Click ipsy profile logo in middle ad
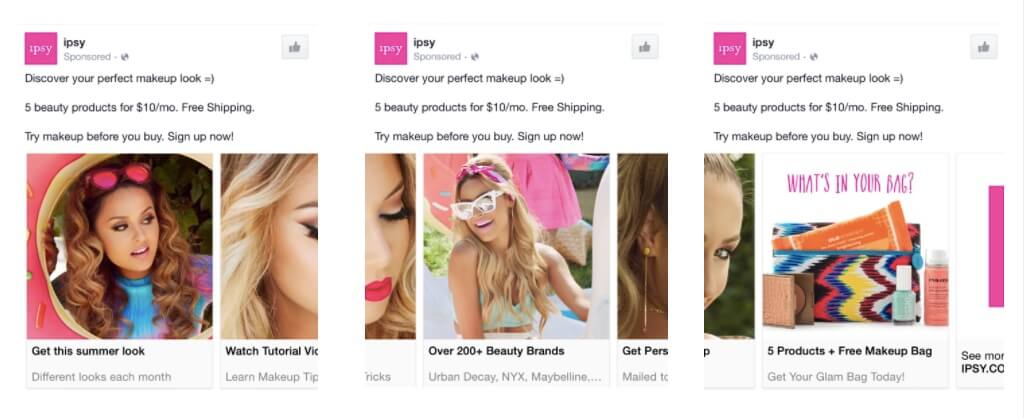Screen dimensions: 1024x418 [391, 48]
